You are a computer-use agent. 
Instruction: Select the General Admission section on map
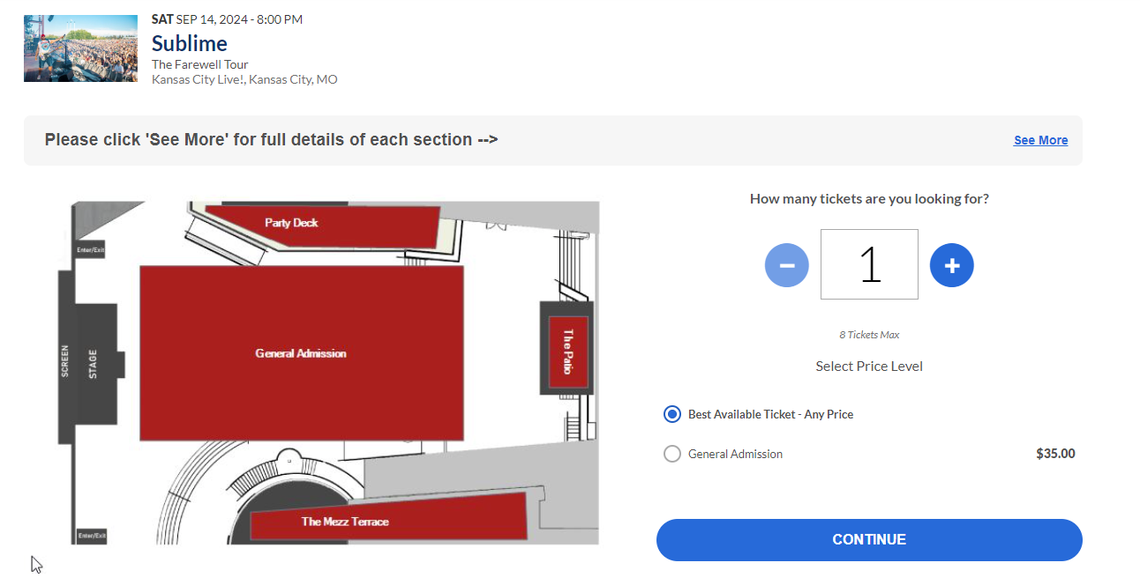click(302, 352)
